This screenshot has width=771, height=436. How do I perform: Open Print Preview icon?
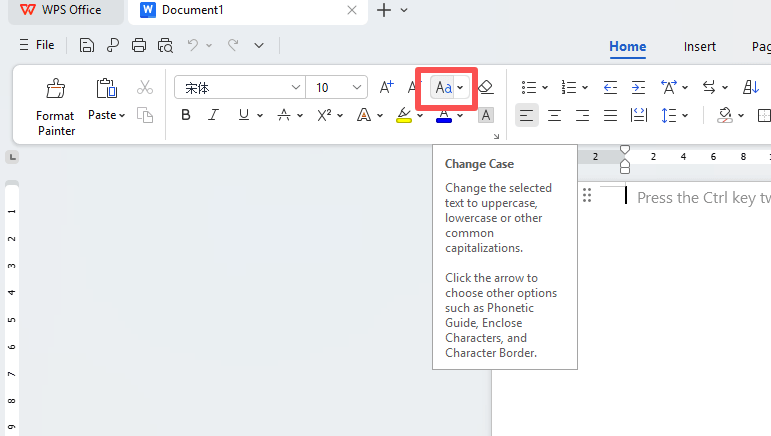coord(165,45)
